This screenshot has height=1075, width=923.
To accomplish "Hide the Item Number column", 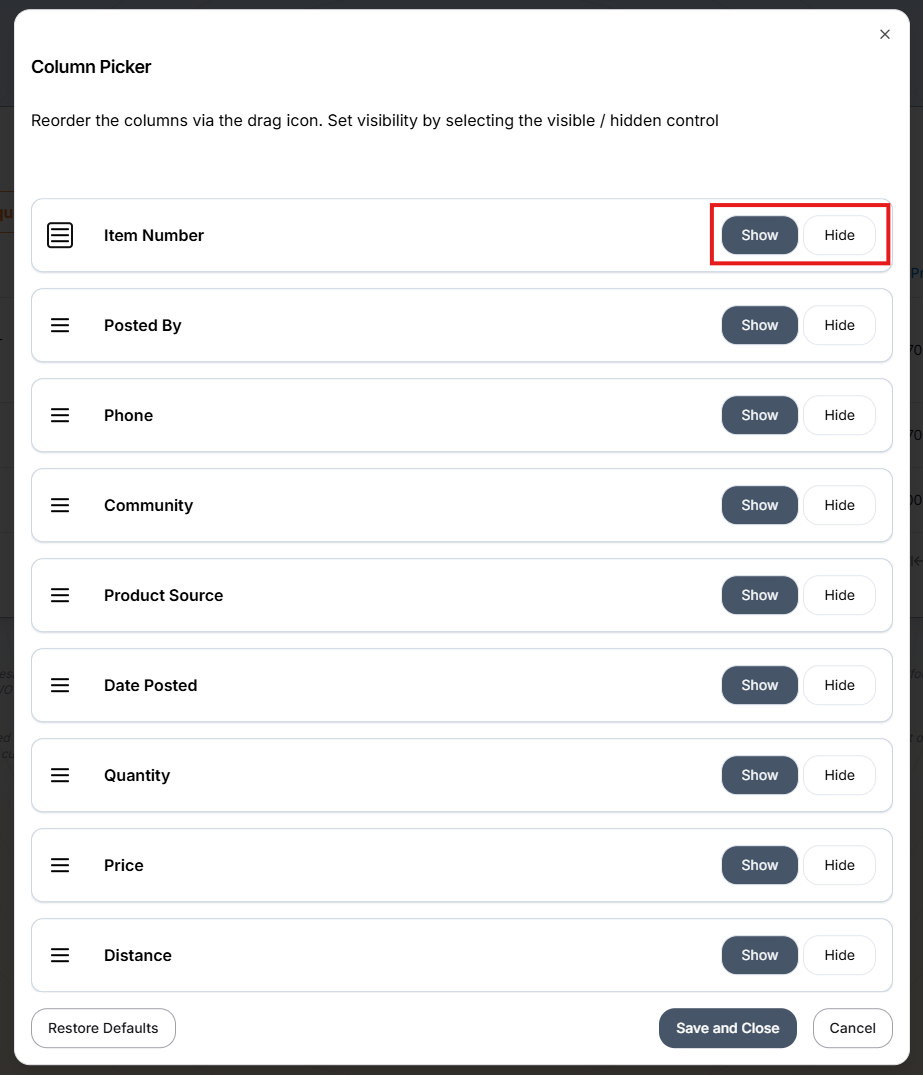I will (839, 235).
